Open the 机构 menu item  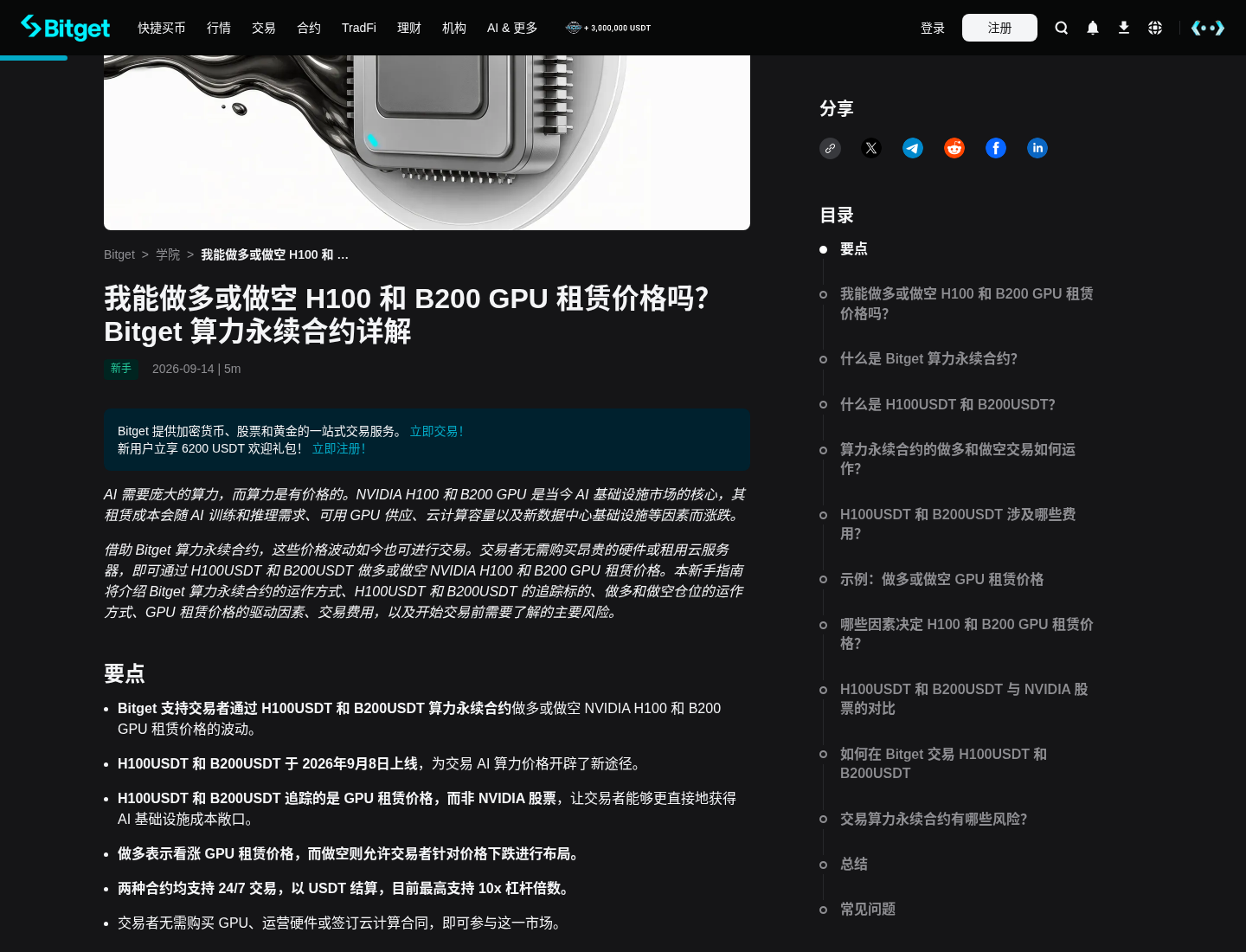pos(454,28)
